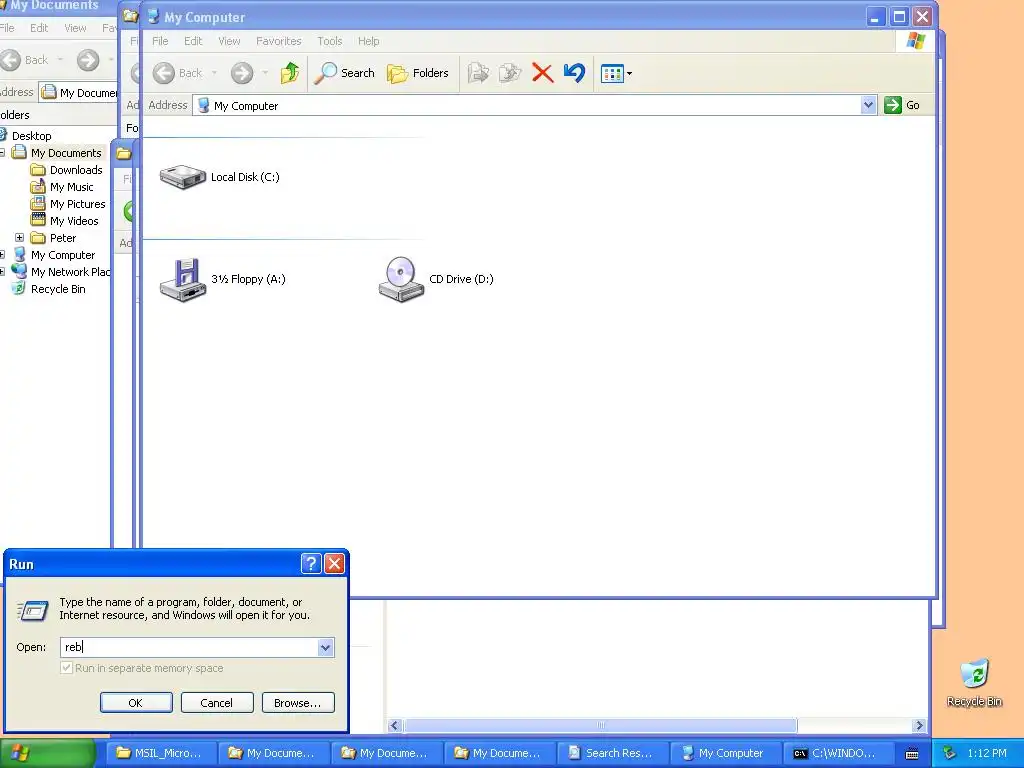Click the 1:12 PM clock in tray
The width and height of the screenshot is (1024, 768).
tap(987, 753)
